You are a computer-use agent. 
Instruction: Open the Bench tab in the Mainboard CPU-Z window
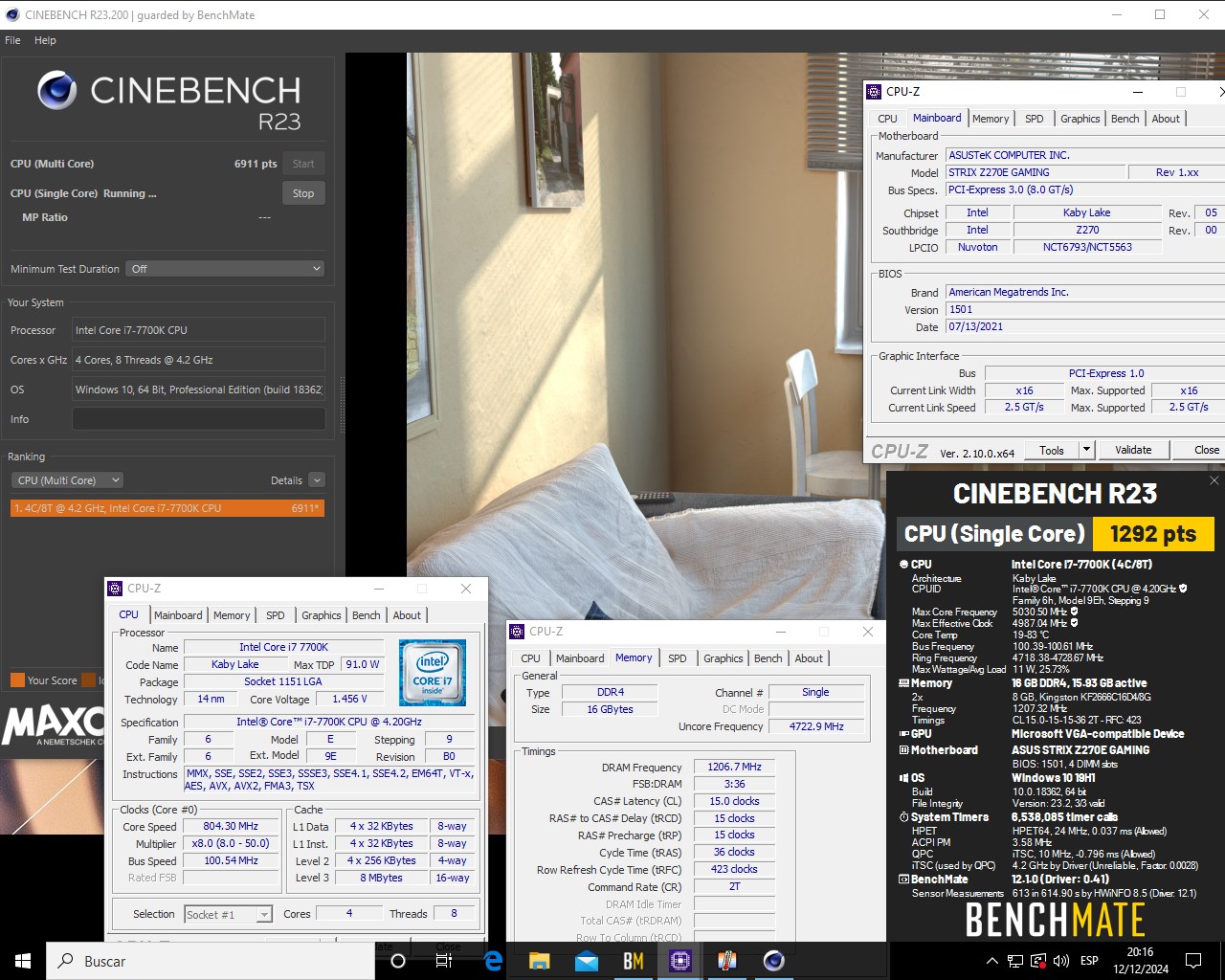point(1125,119)
